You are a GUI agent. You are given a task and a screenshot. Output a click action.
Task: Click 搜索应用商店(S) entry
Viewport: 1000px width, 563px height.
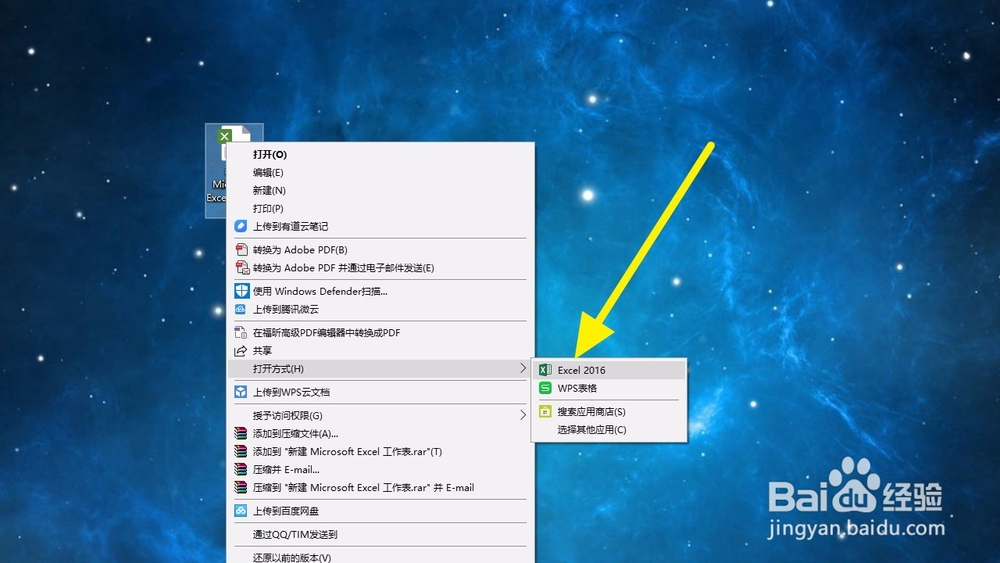click(x=609, y=411)
